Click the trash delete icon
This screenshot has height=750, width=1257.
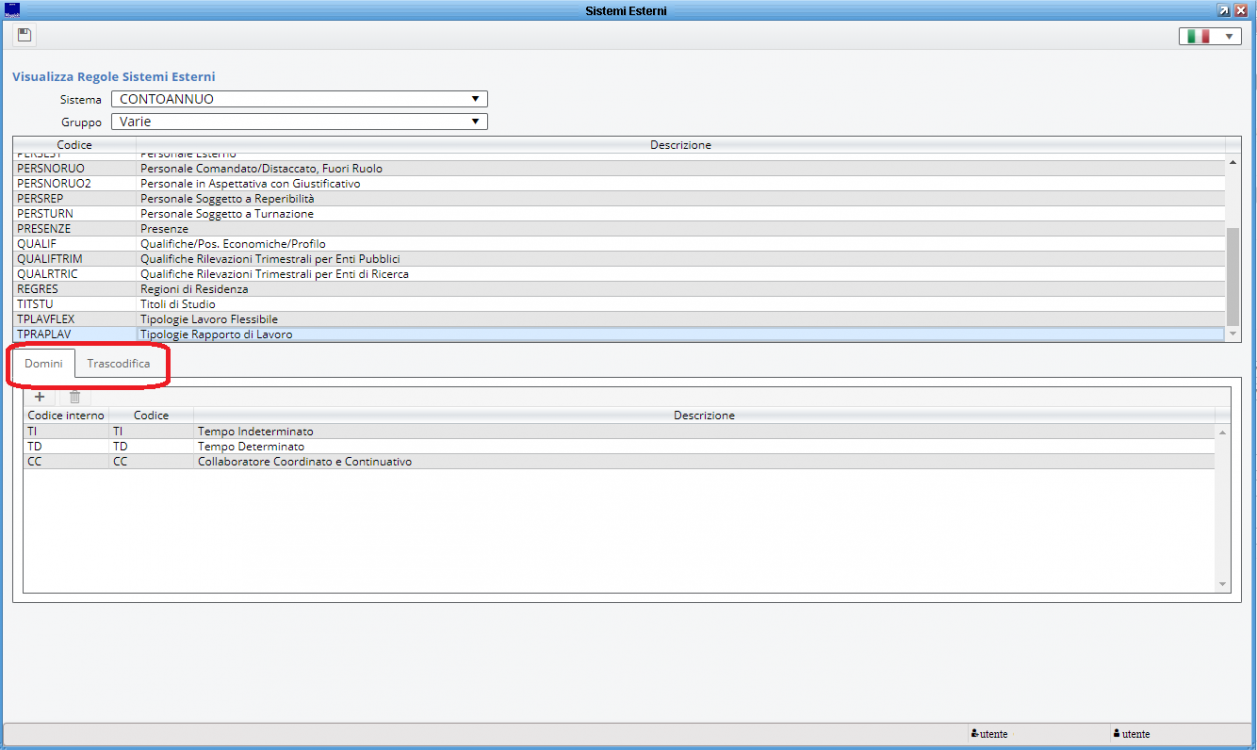click(x=75, y=397)
